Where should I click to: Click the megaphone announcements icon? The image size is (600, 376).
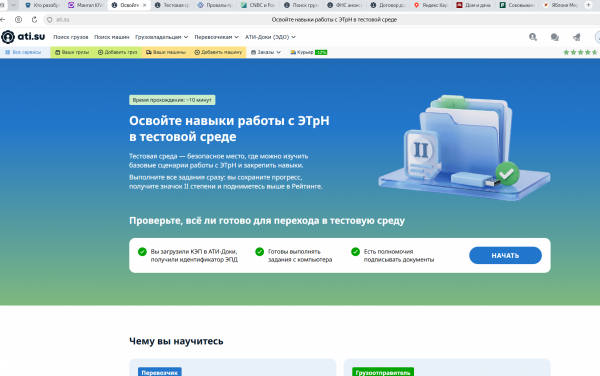[x=577, y=37]
